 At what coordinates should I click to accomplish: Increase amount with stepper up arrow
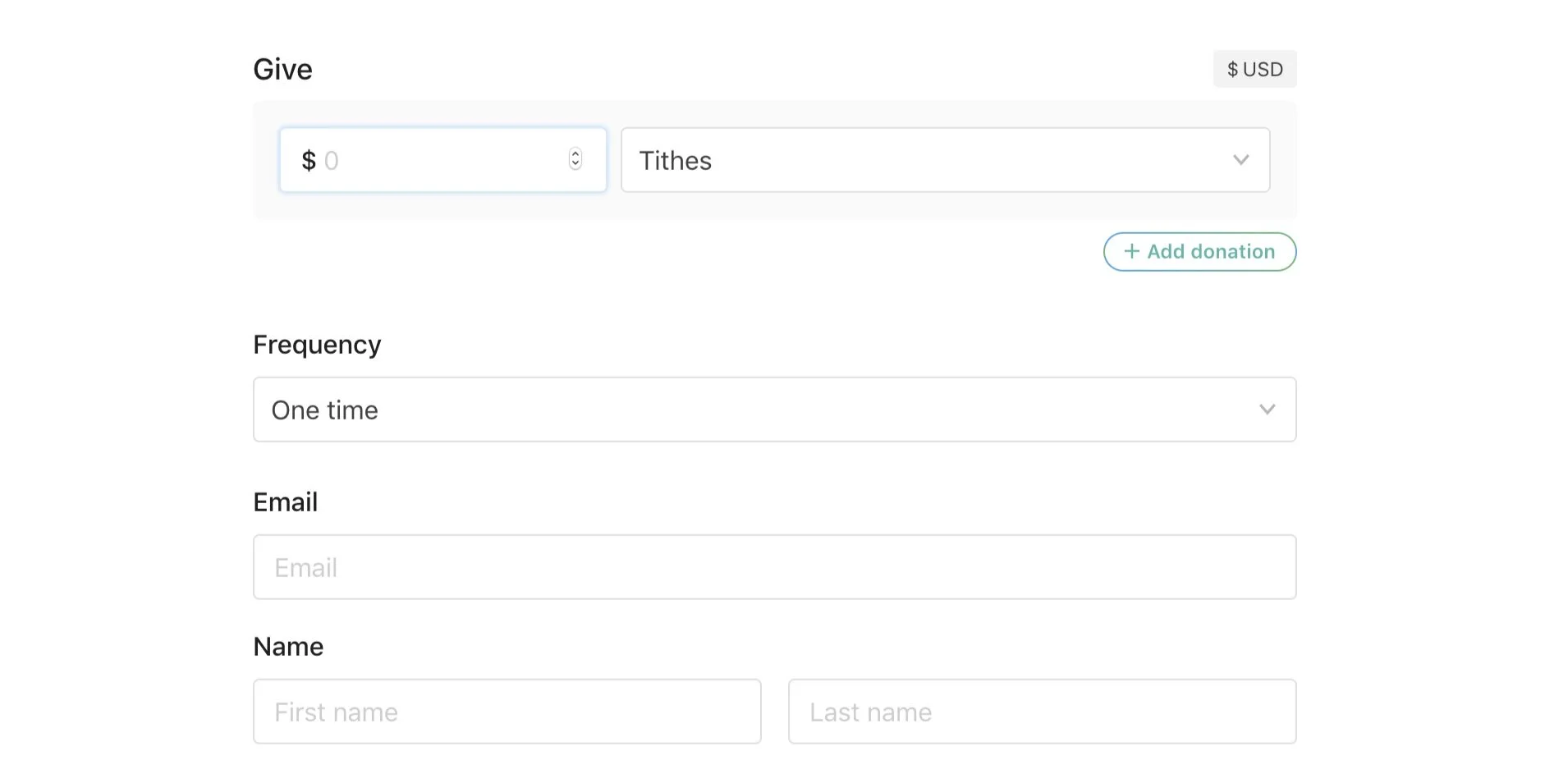tap(575, 153)
